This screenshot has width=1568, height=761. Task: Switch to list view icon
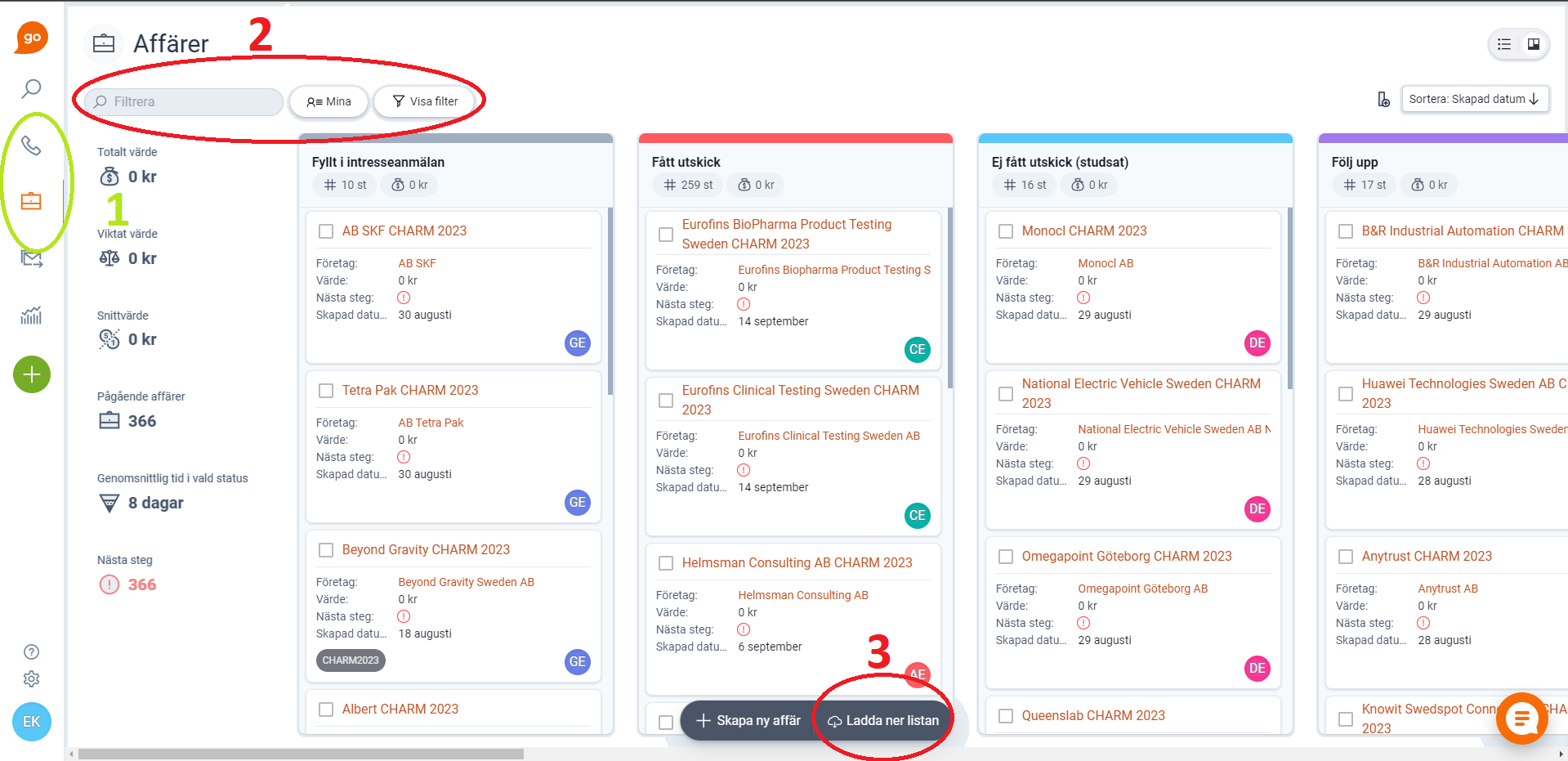(1504, 44)
